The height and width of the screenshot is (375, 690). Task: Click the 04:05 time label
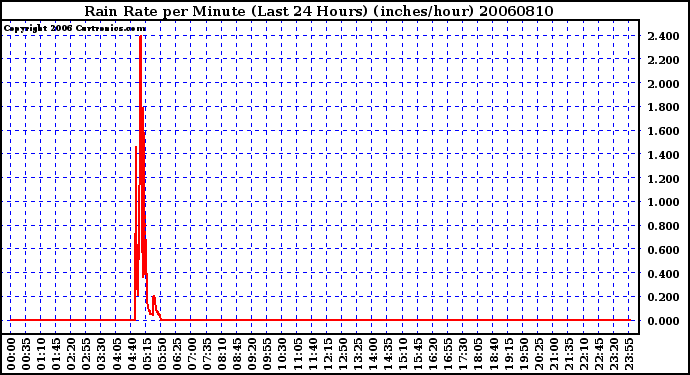click(x=117, y=354)
